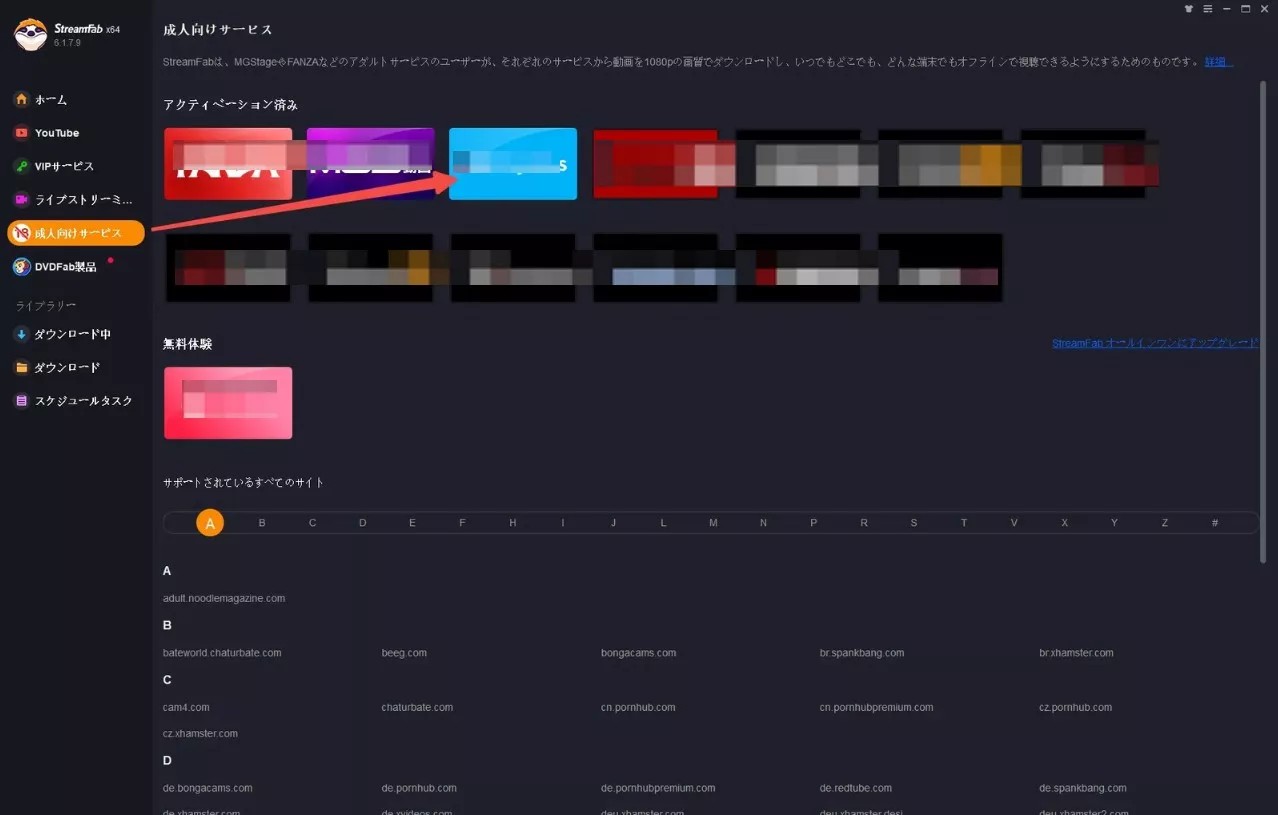Image resolution: width=1278 pixels, height=815 pixels.
Task: Click the StreamFab logo in top-left corner
Action: coord(31,35)
